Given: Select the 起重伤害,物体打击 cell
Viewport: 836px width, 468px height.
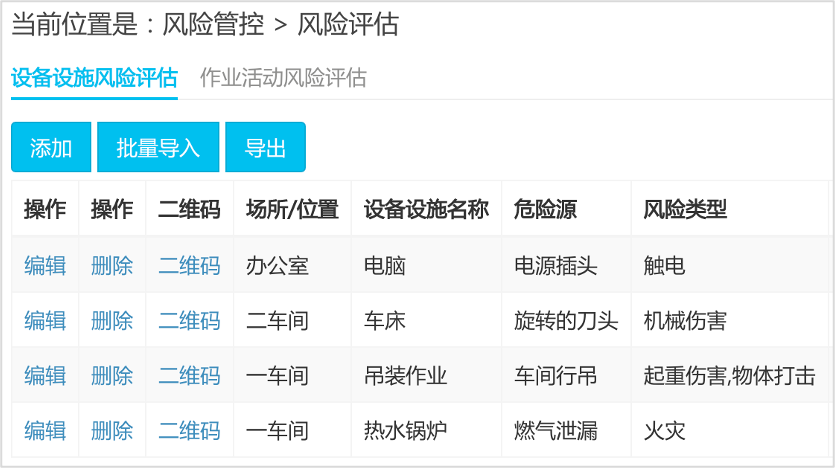Looking at the screenshot, I should point(729,376).
